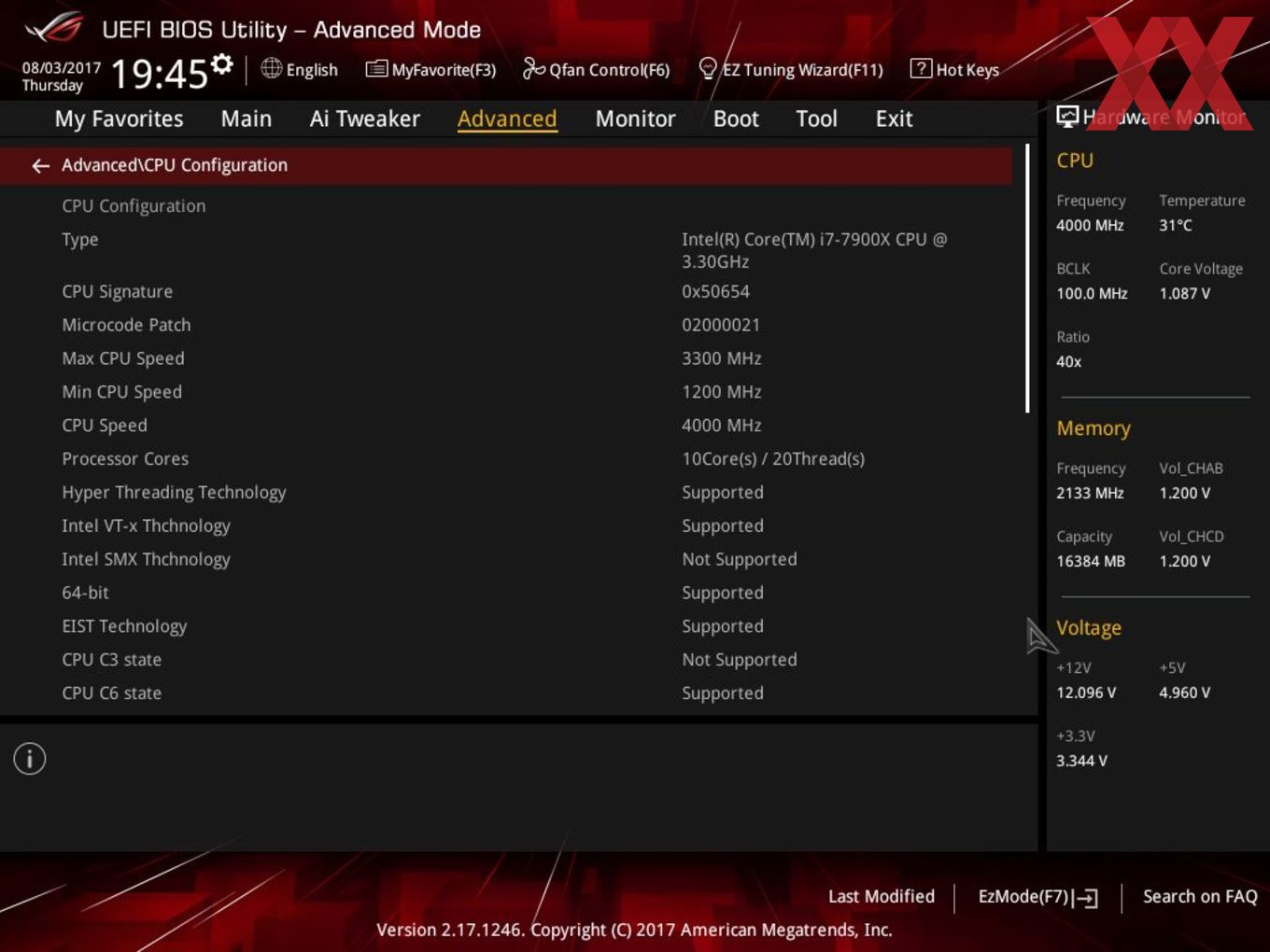Open the My Favorites tab
The image size is (1270, 952).
pos(119,119)
